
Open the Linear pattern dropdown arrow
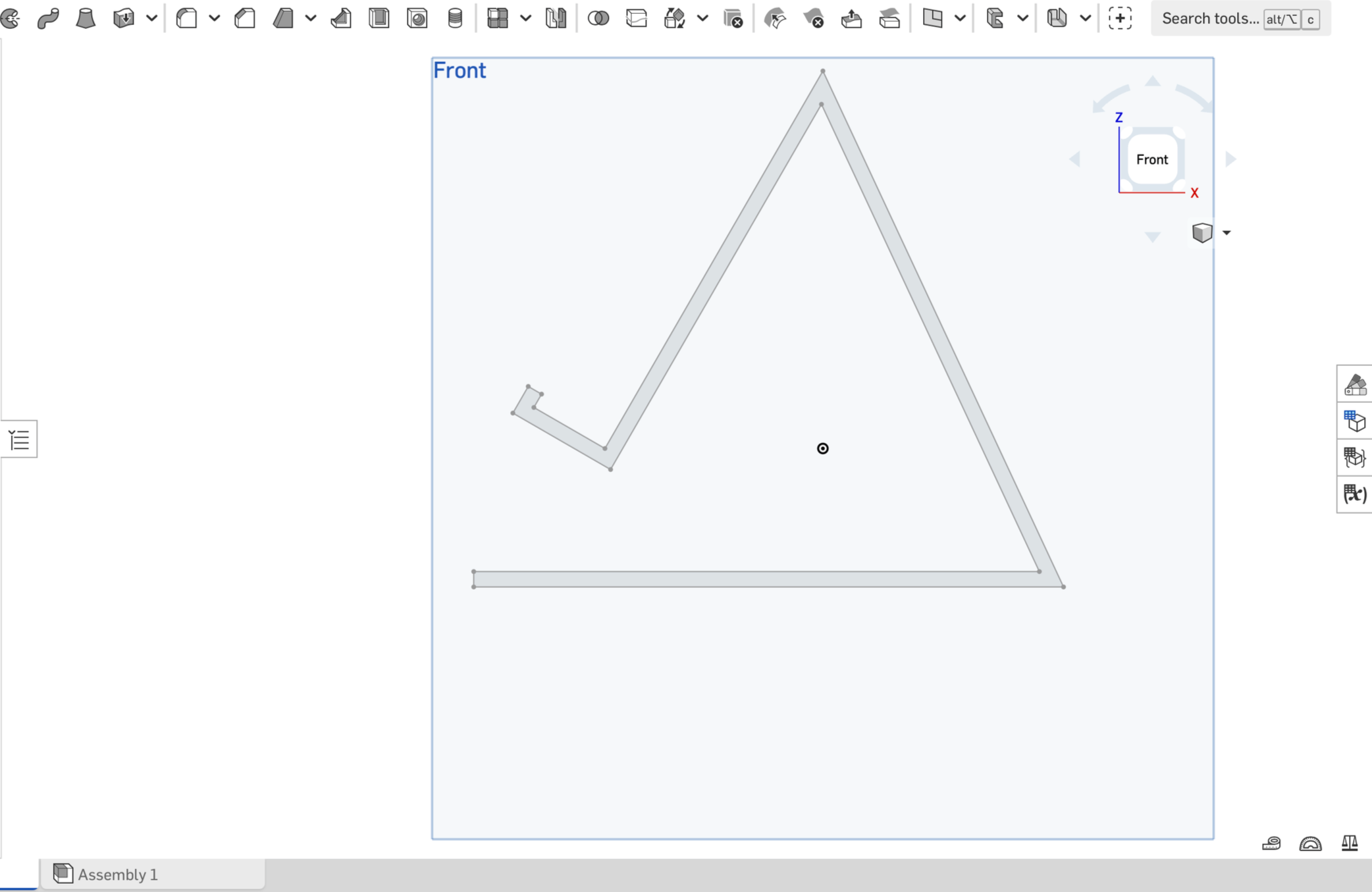(x=525, y=18)
